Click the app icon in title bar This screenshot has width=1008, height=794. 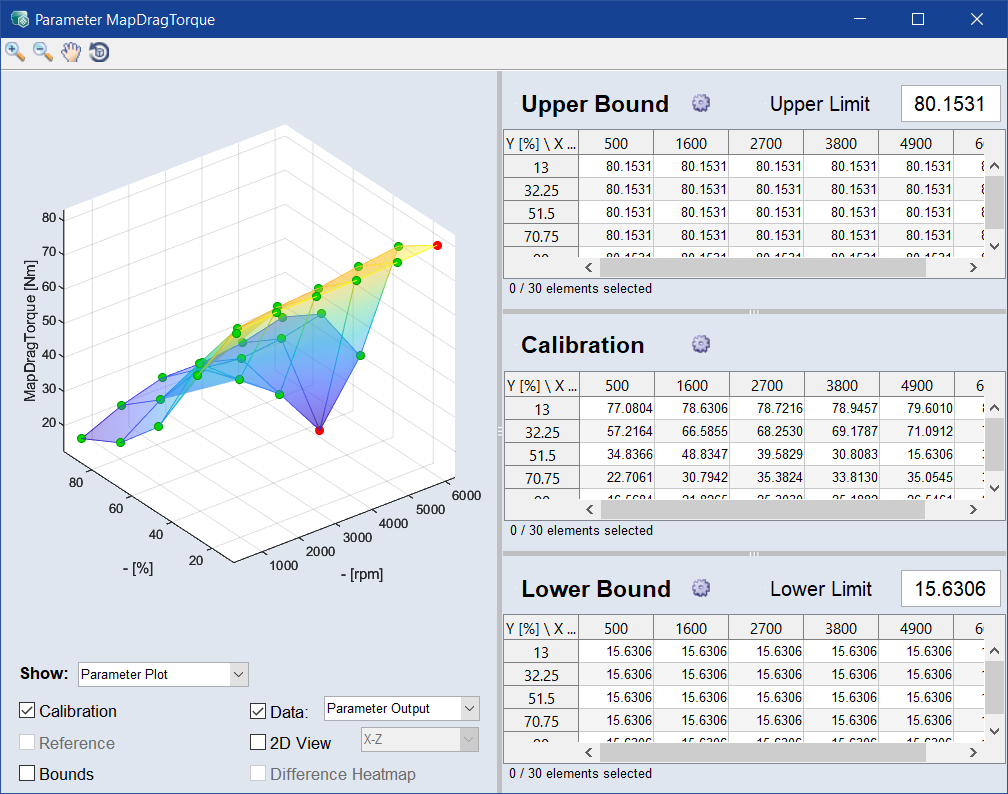pyautogui.click(x=18, y=19)
